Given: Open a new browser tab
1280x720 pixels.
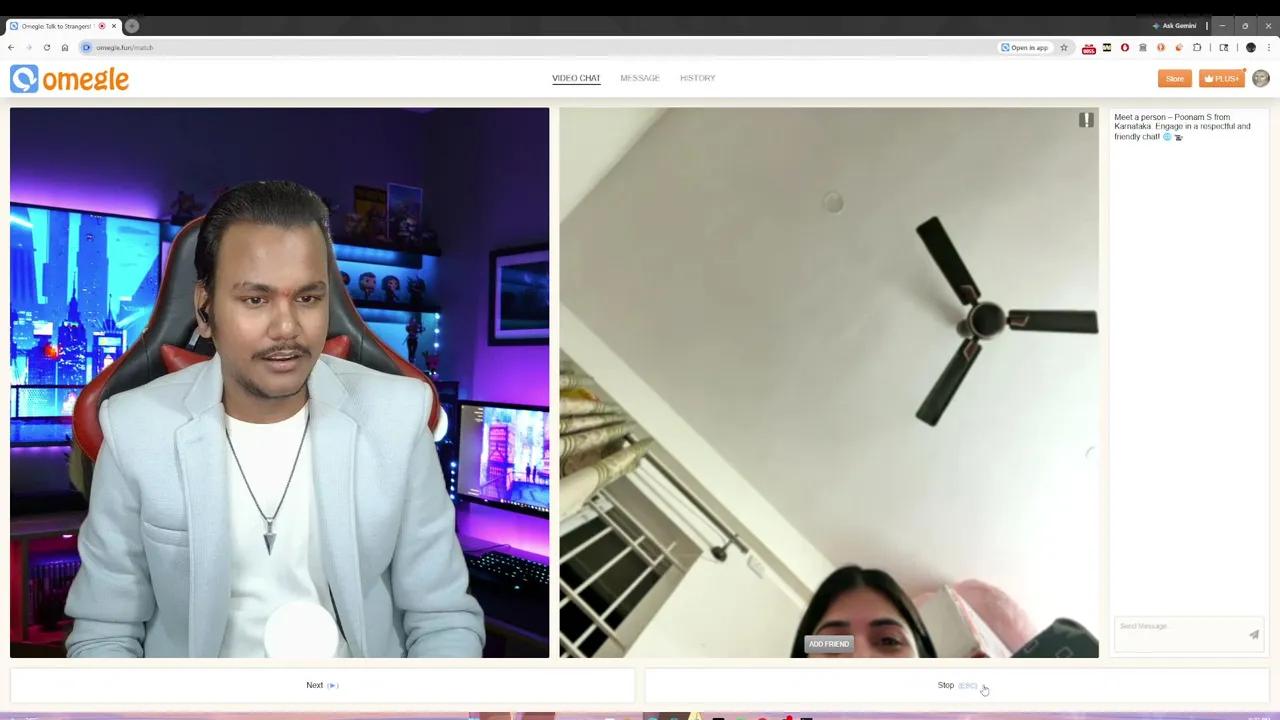Looking at the screenshot, I should [x=131, y=26].
